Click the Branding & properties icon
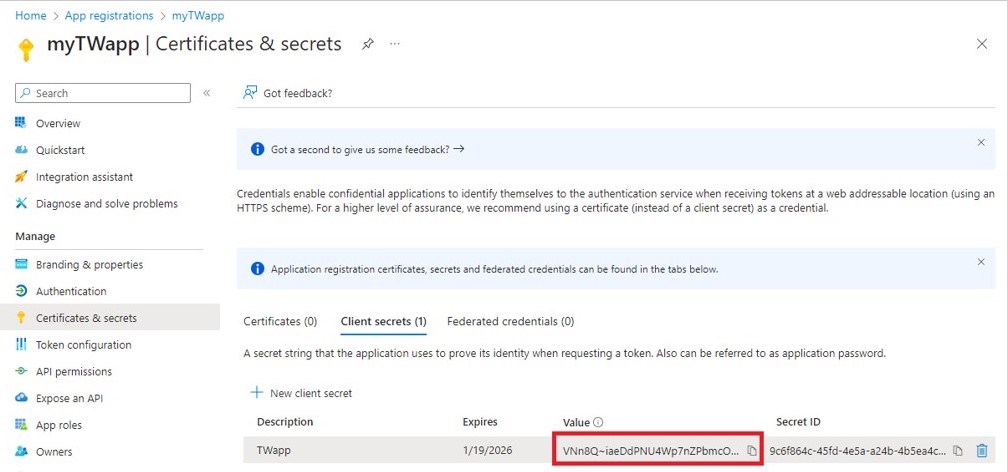The height and width of the screenshot is (472, 1007). point(21,264)
